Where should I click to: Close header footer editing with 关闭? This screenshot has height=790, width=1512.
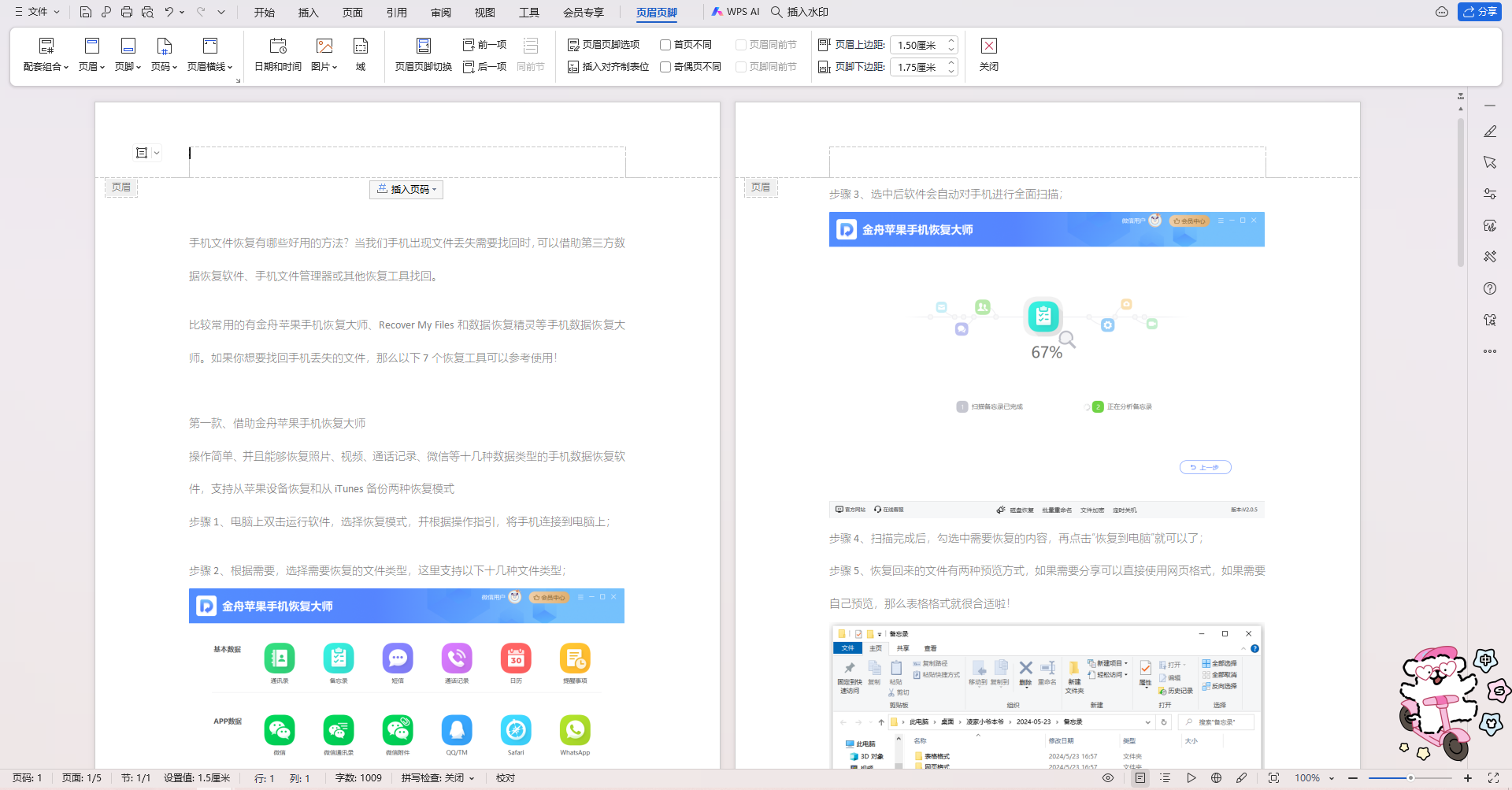tap(989, 55)
